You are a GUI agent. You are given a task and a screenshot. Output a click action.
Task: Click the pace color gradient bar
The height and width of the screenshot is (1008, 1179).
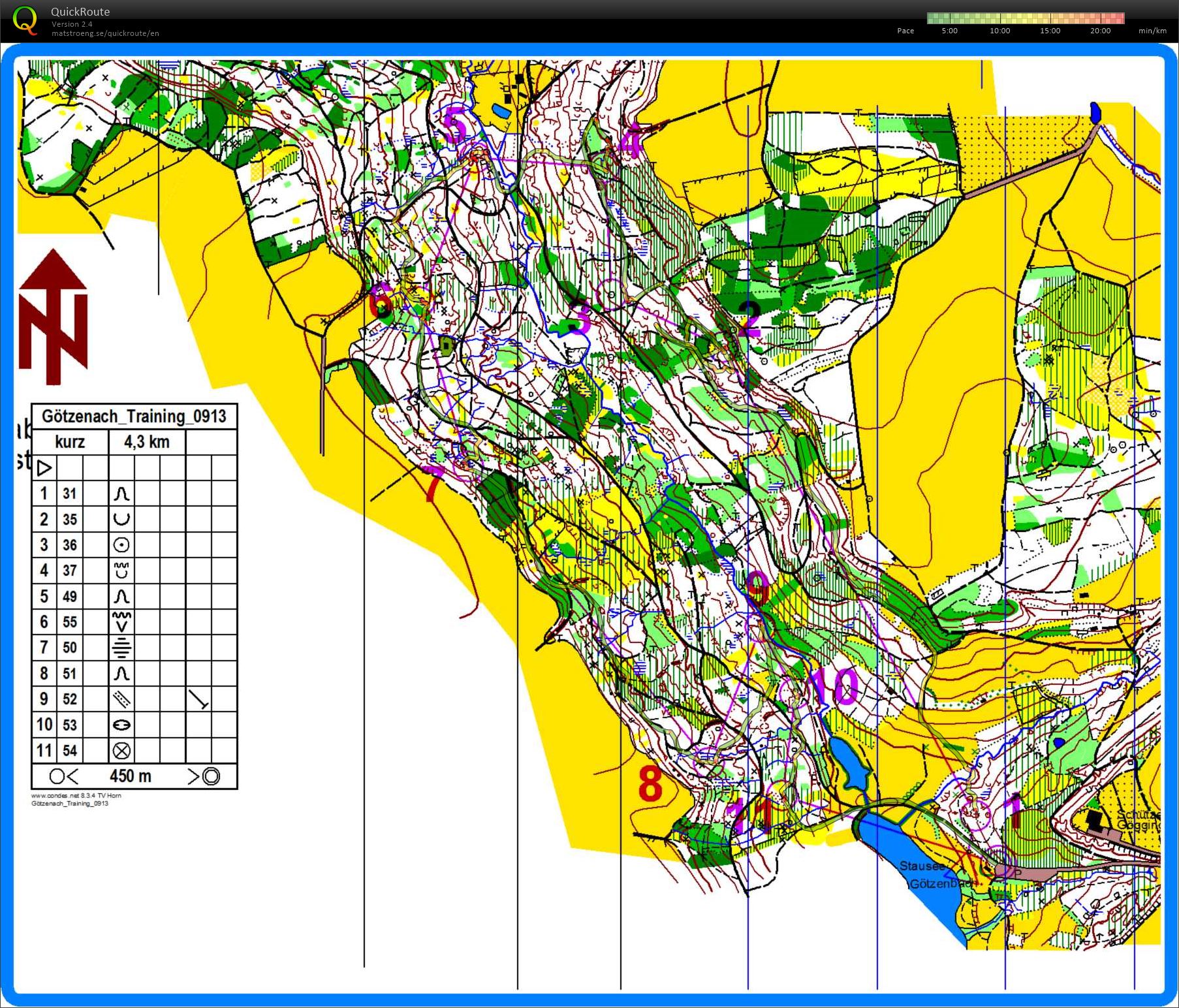(1025, 18)
